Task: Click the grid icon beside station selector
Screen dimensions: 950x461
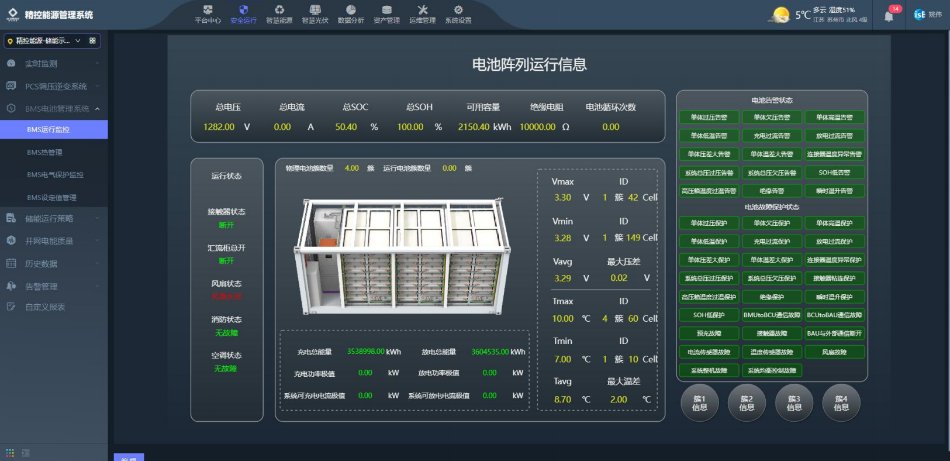Action: (93, 41)
